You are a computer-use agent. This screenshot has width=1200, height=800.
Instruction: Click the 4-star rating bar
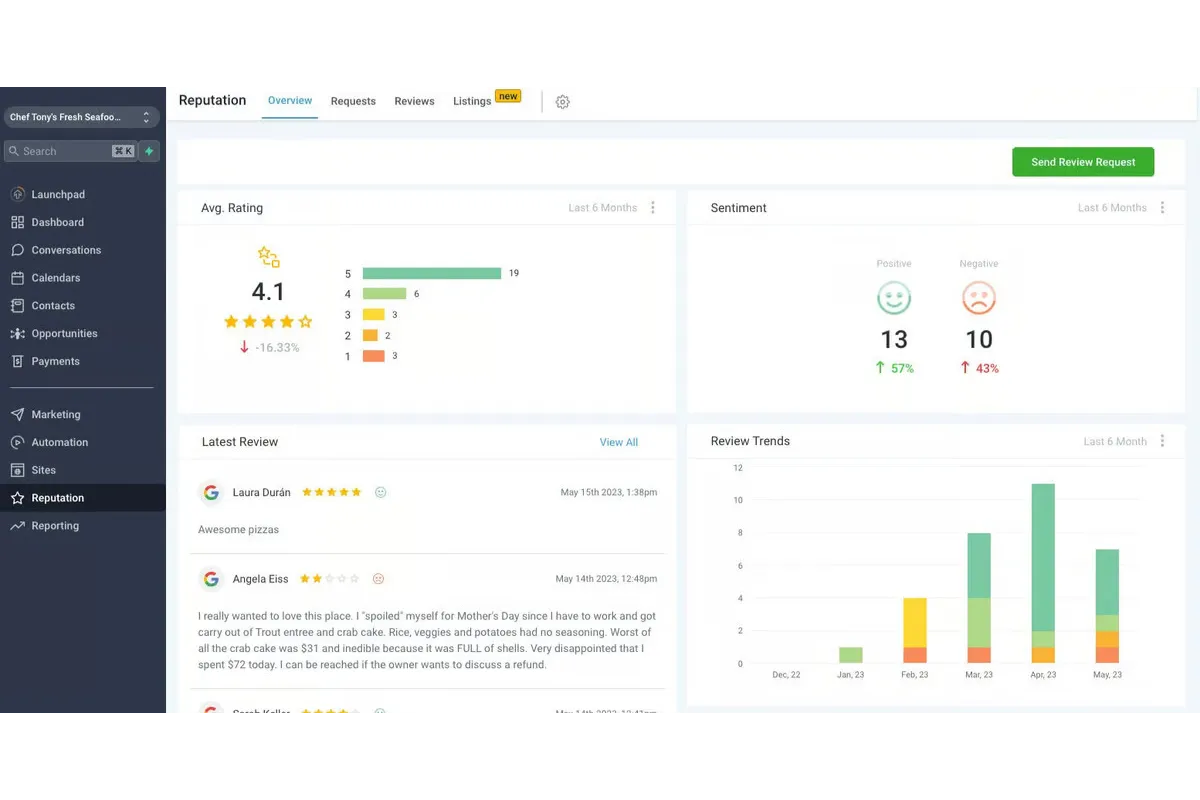pos(384,294)
